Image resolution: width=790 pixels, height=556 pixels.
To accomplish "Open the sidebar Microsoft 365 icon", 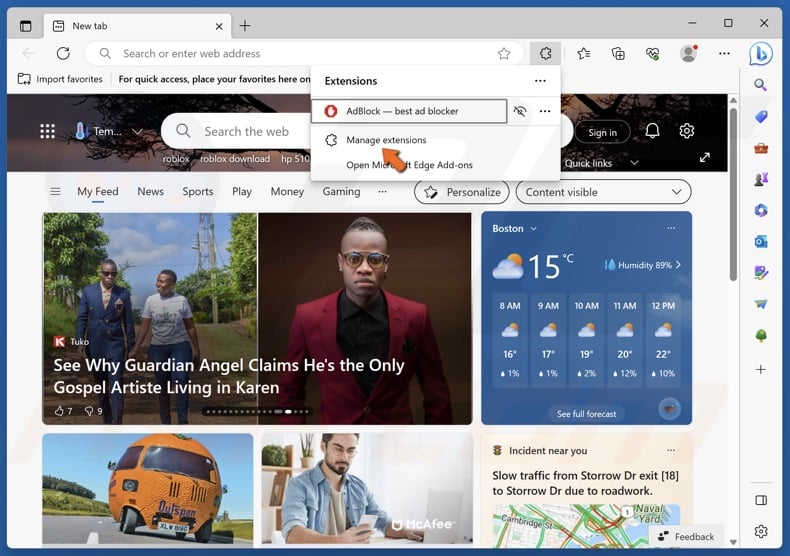I will tap(761, 210).
